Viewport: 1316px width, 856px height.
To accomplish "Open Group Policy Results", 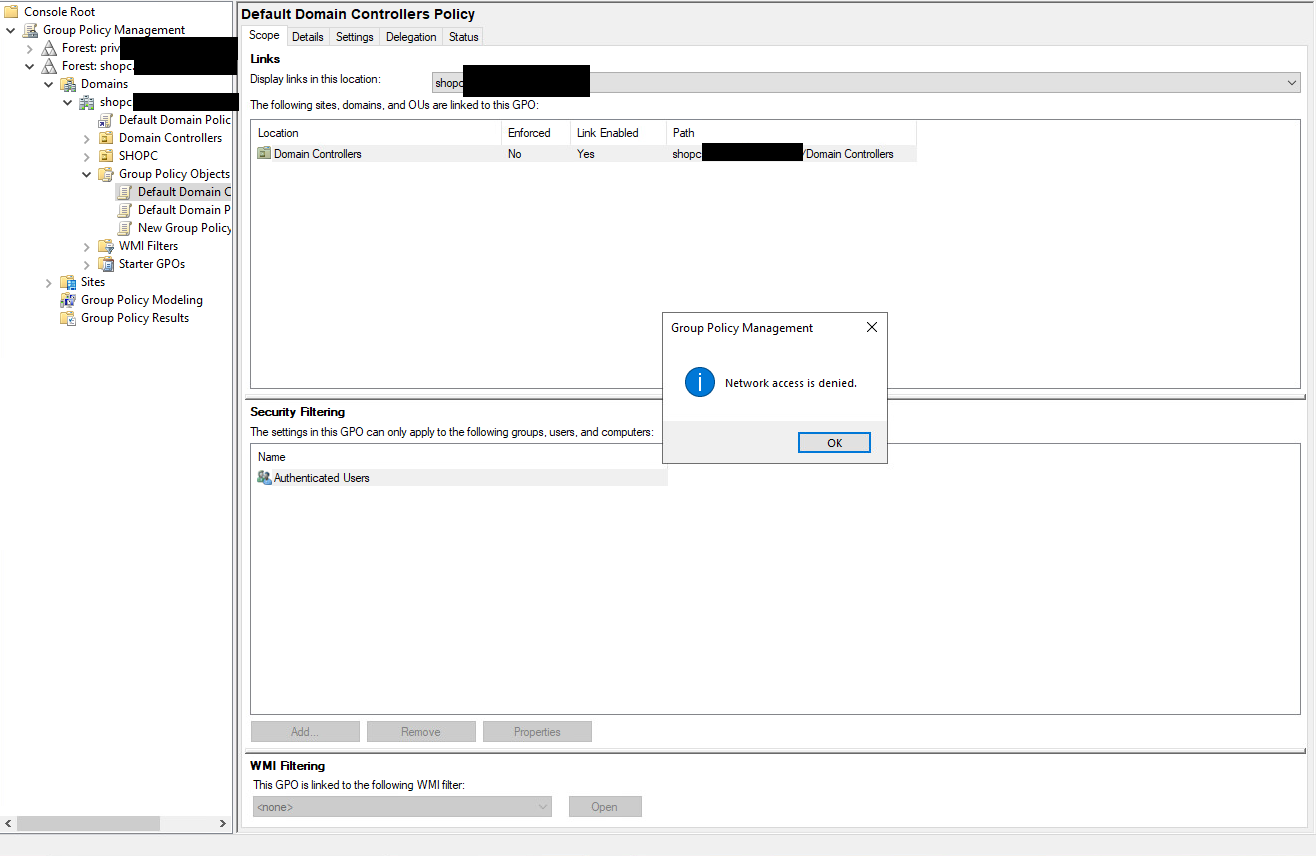I will (x=68, y=317).
